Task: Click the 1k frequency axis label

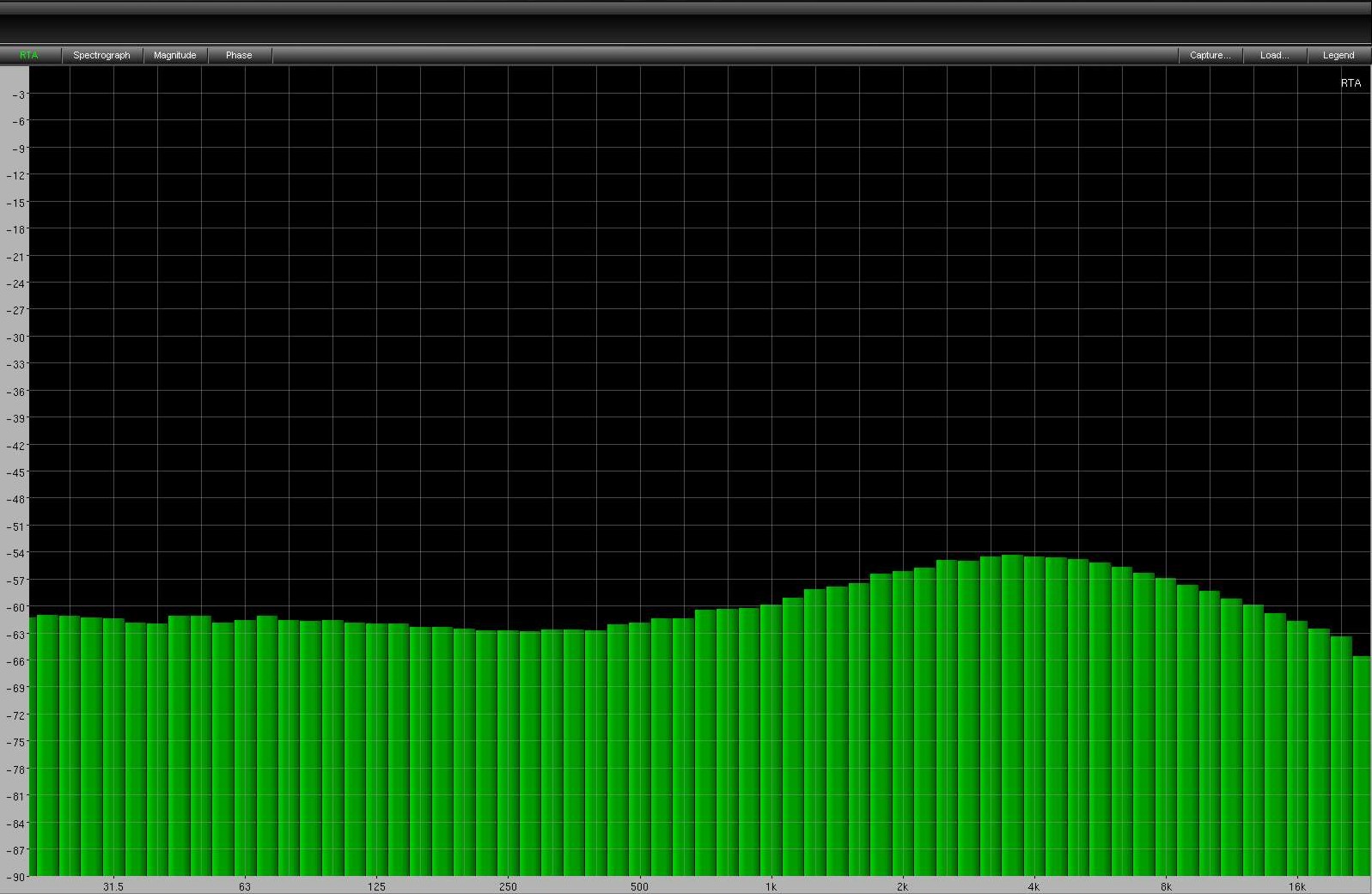Action: 771,886
